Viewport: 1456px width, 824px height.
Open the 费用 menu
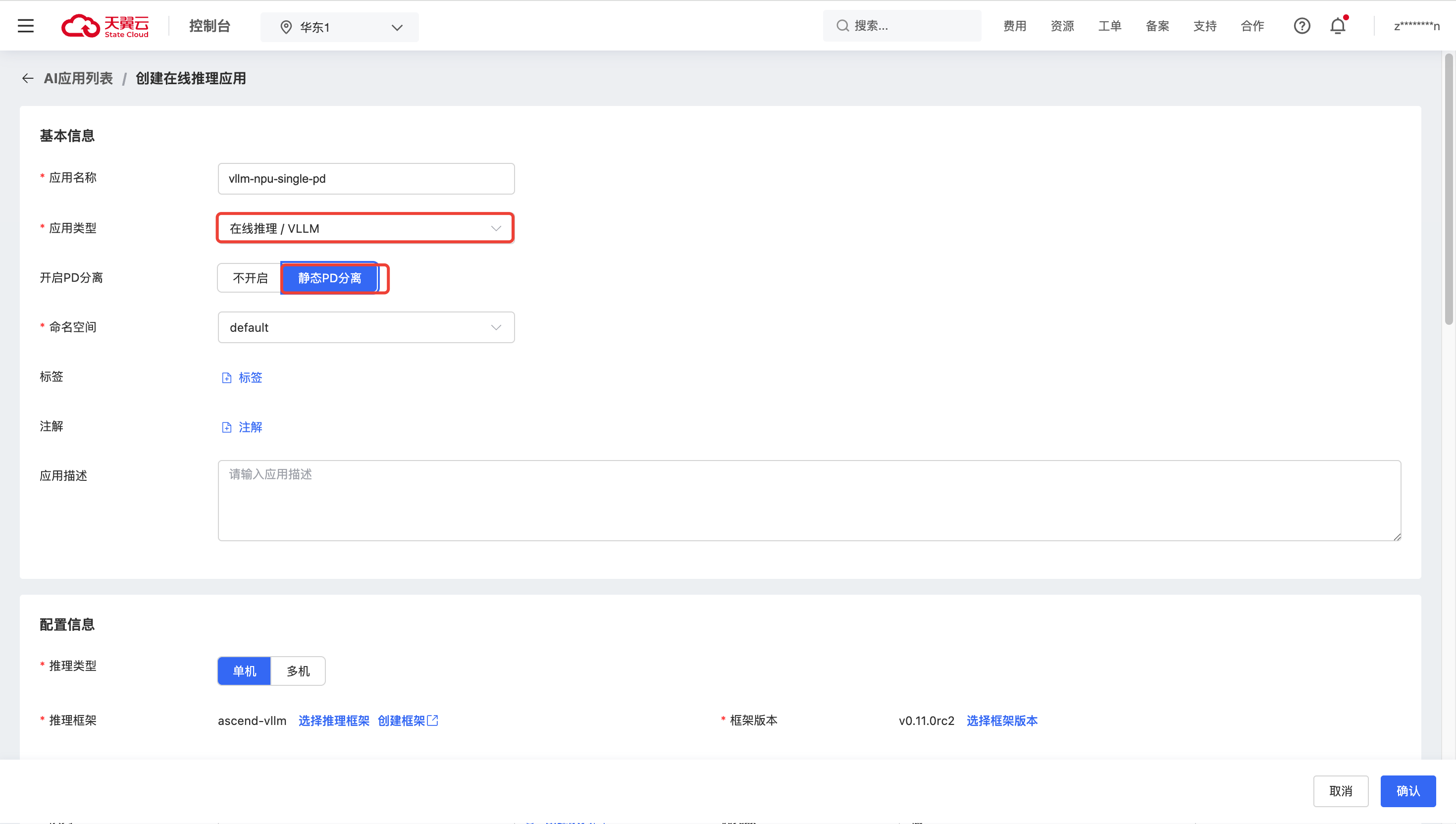click(1015, 26)
